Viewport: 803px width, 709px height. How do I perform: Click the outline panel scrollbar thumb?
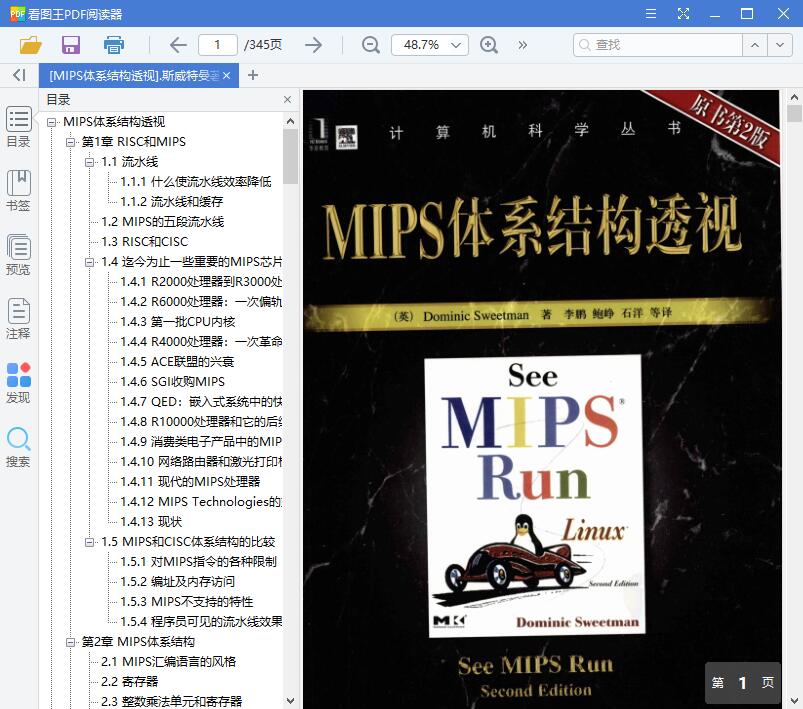[x=290, y=156]
